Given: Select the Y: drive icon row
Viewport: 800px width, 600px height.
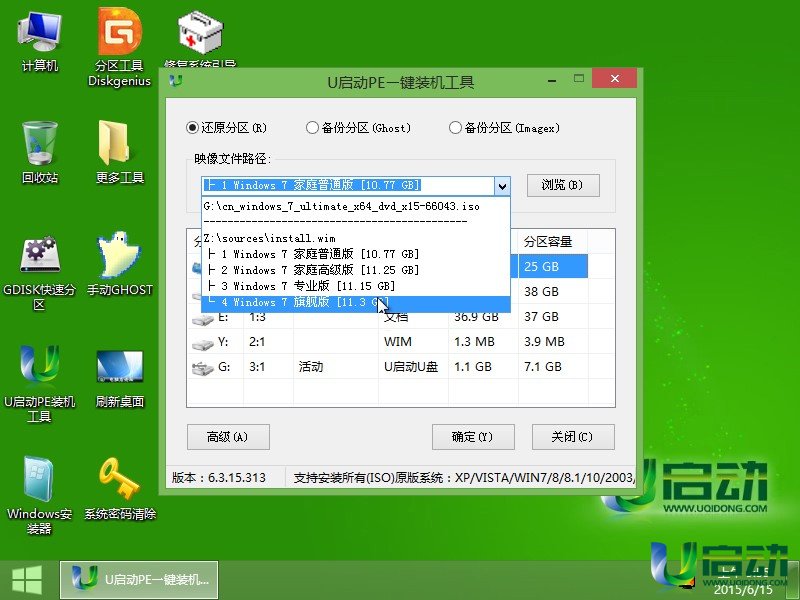Looking at the screenshot, I should (x=203, y=343).
